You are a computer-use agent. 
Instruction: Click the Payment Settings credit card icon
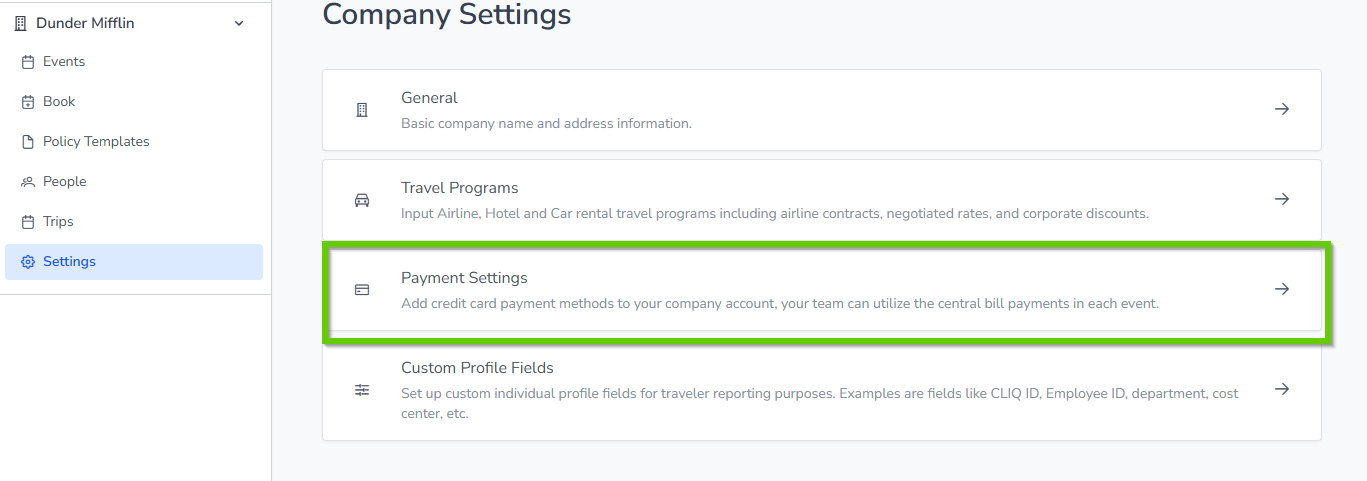tap(362, 290)
